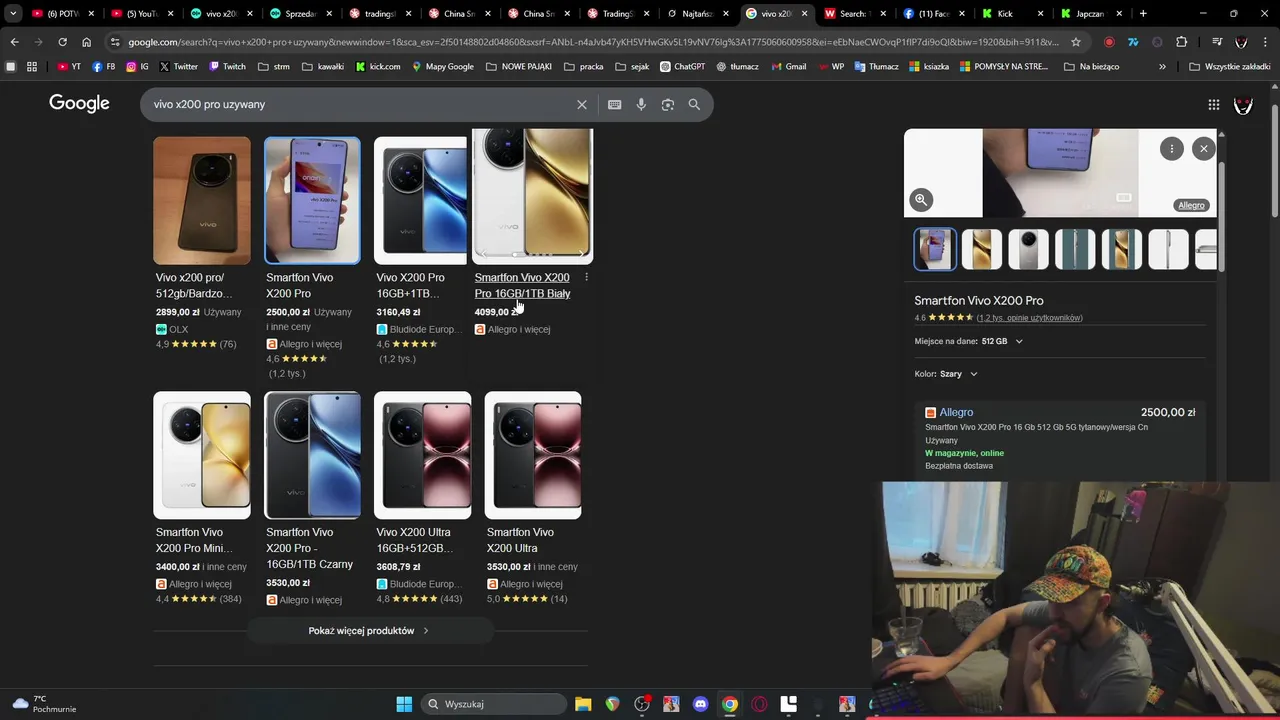This screenshot has width=1280, height=720.
Task: Go back in browser history
Action: coord(14,42)
